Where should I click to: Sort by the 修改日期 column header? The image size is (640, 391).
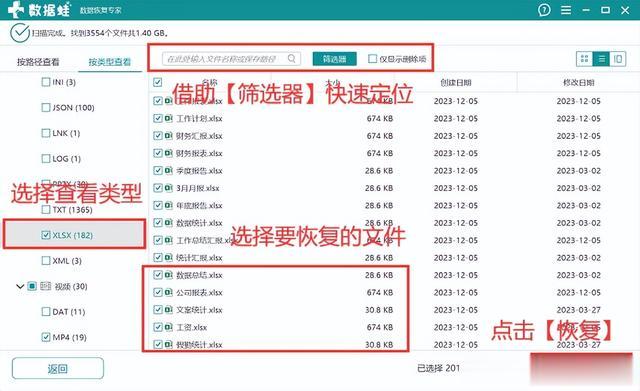[578, 83]
